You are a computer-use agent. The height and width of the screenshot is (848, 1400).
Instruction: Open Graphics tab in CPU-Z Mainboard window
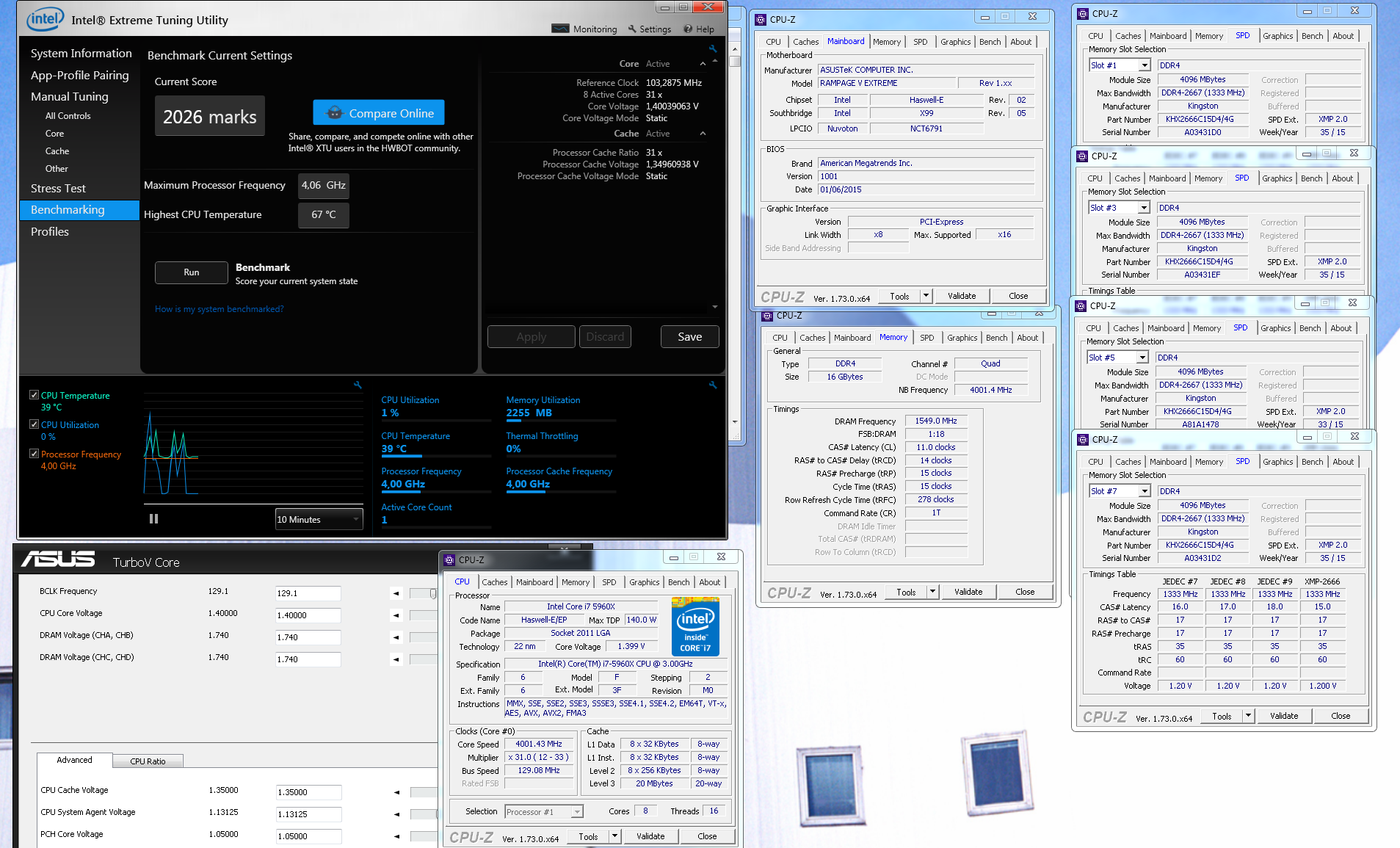tap(955, 42)
